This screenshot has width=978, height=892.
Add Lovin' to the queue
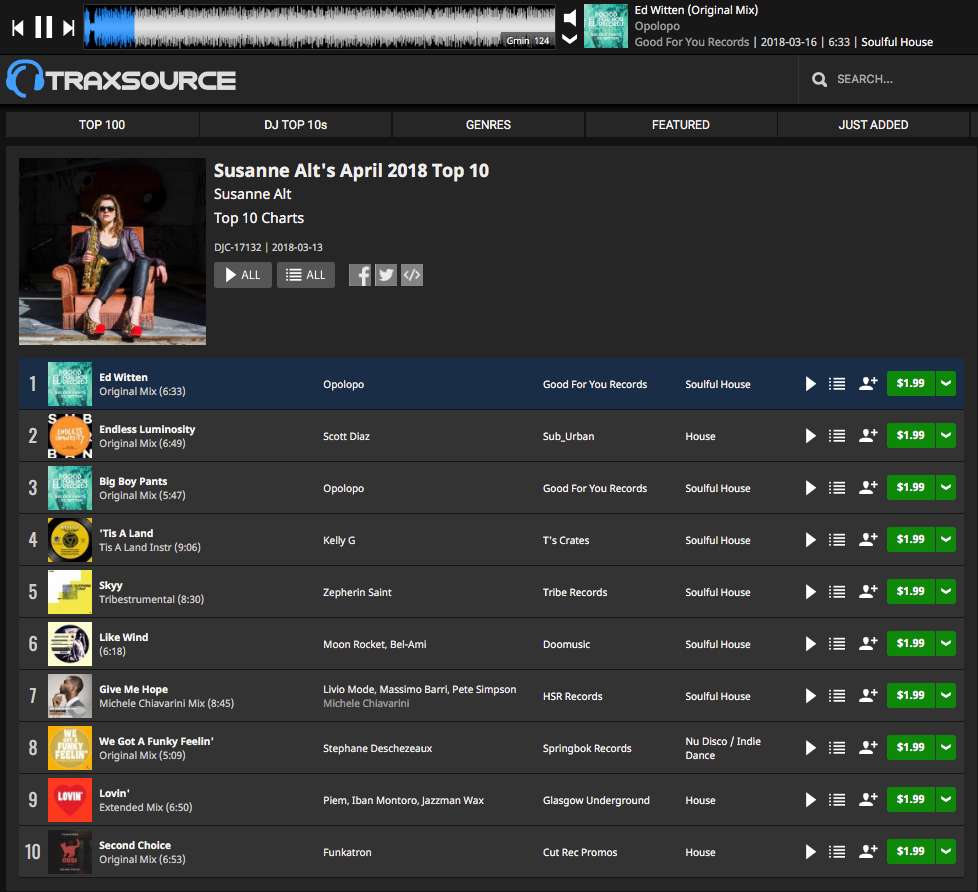click(837, 799)
